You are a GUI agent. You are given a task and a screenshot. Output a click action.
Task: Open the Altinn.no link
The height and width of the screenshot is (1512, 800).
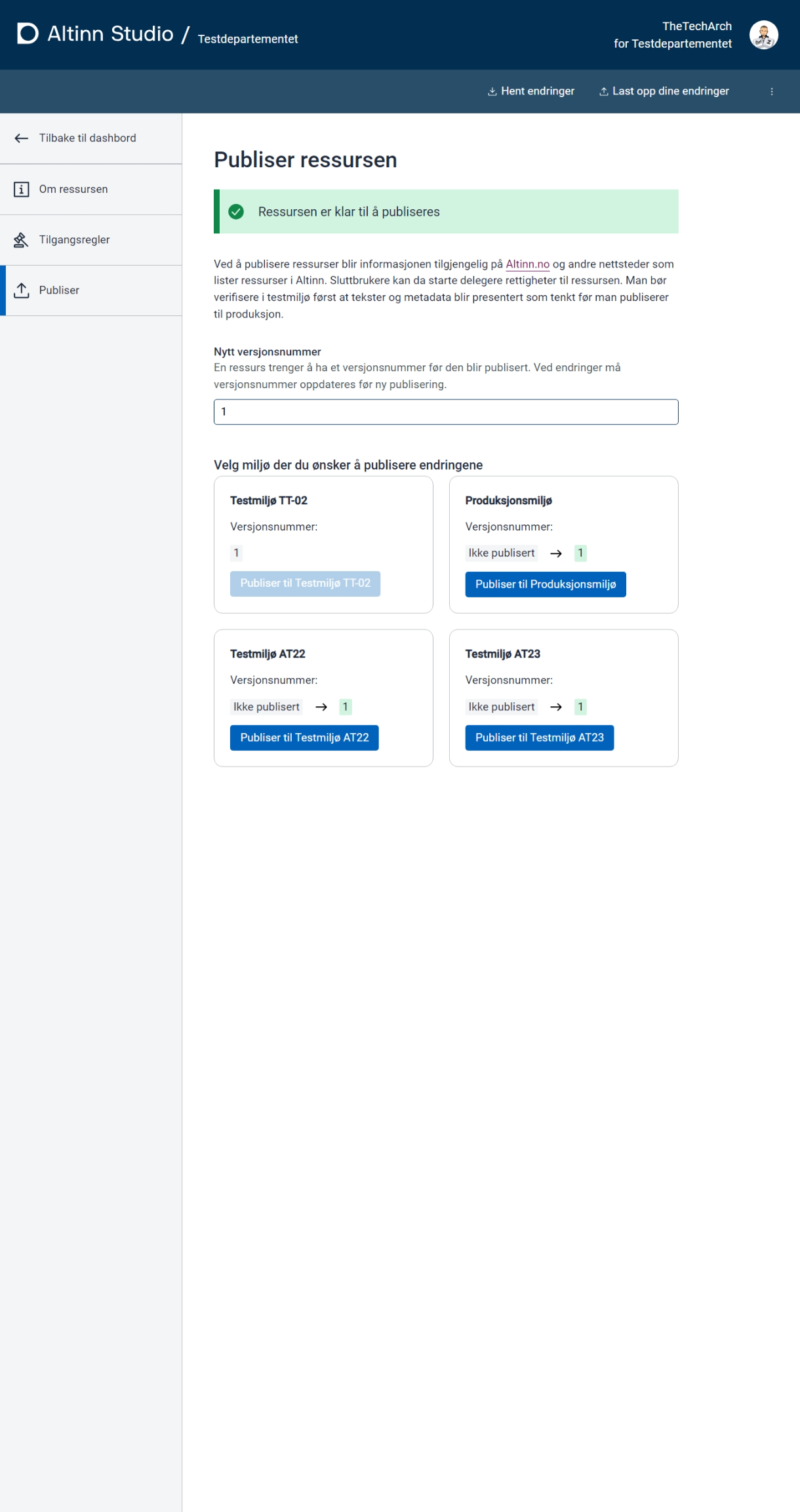tap(527, 264)
